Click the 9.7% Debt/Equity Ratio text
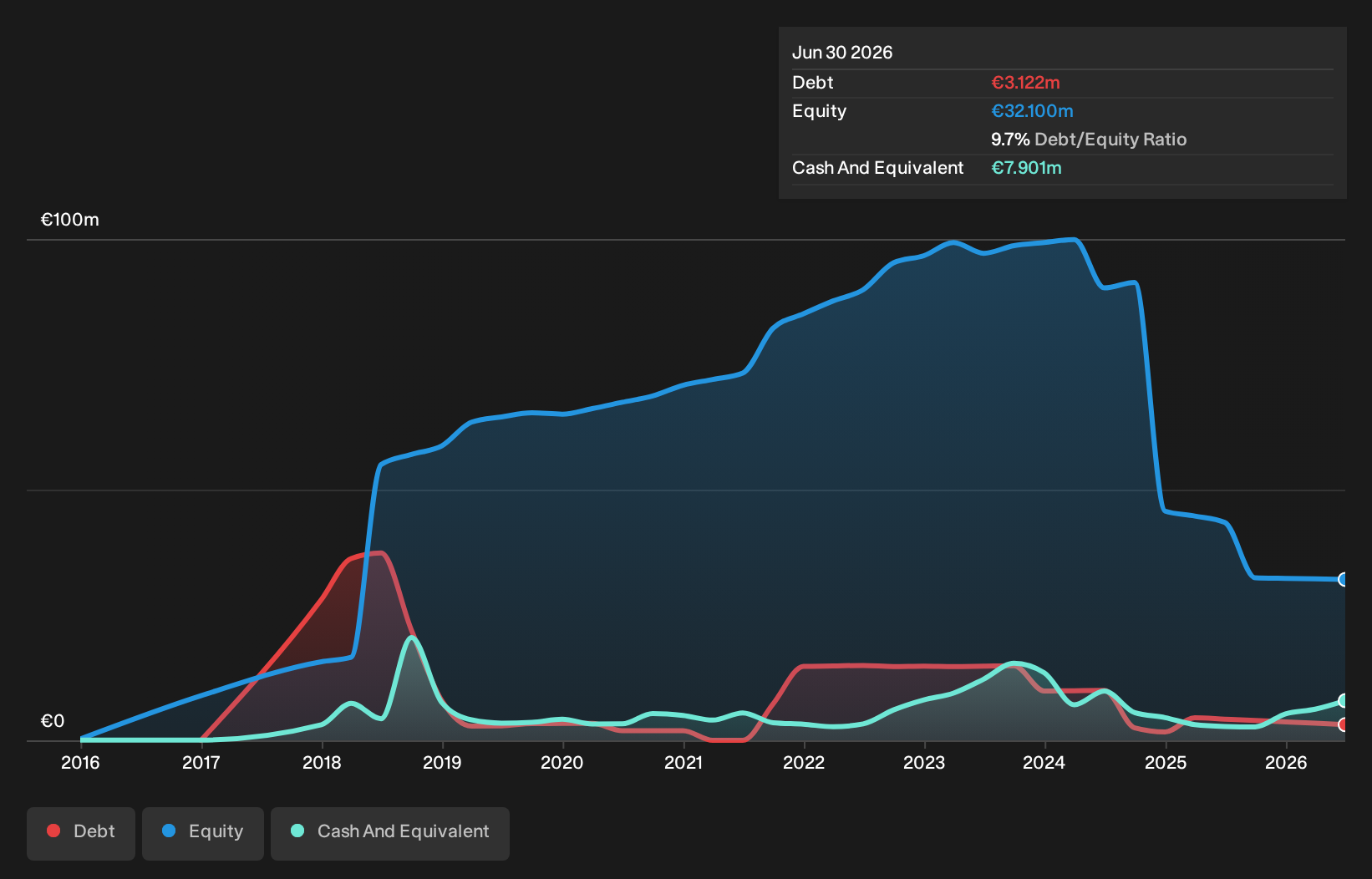This screenshot has height=879, width=1372. click(x=1089, y=140)
